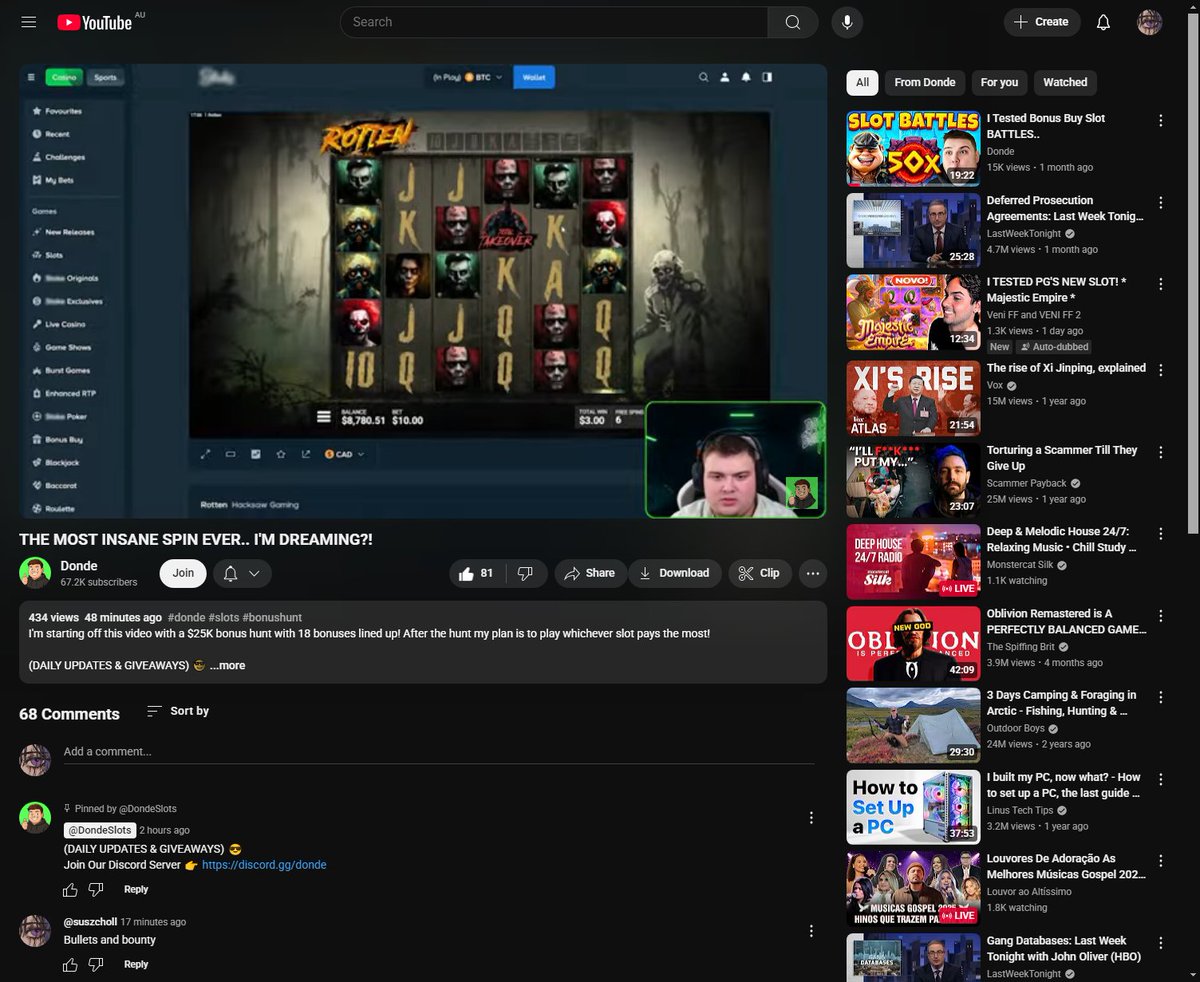Image resolution: width=1200 pixels, height=982 pixels.
Task: Start voice search with microphone icon
Action: [847, 22]
